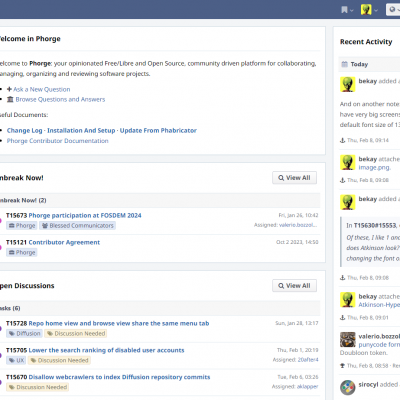Viewport: 400px width, 400px height.
Task: Open Update From Phabricator link
Action: [158, 130]
